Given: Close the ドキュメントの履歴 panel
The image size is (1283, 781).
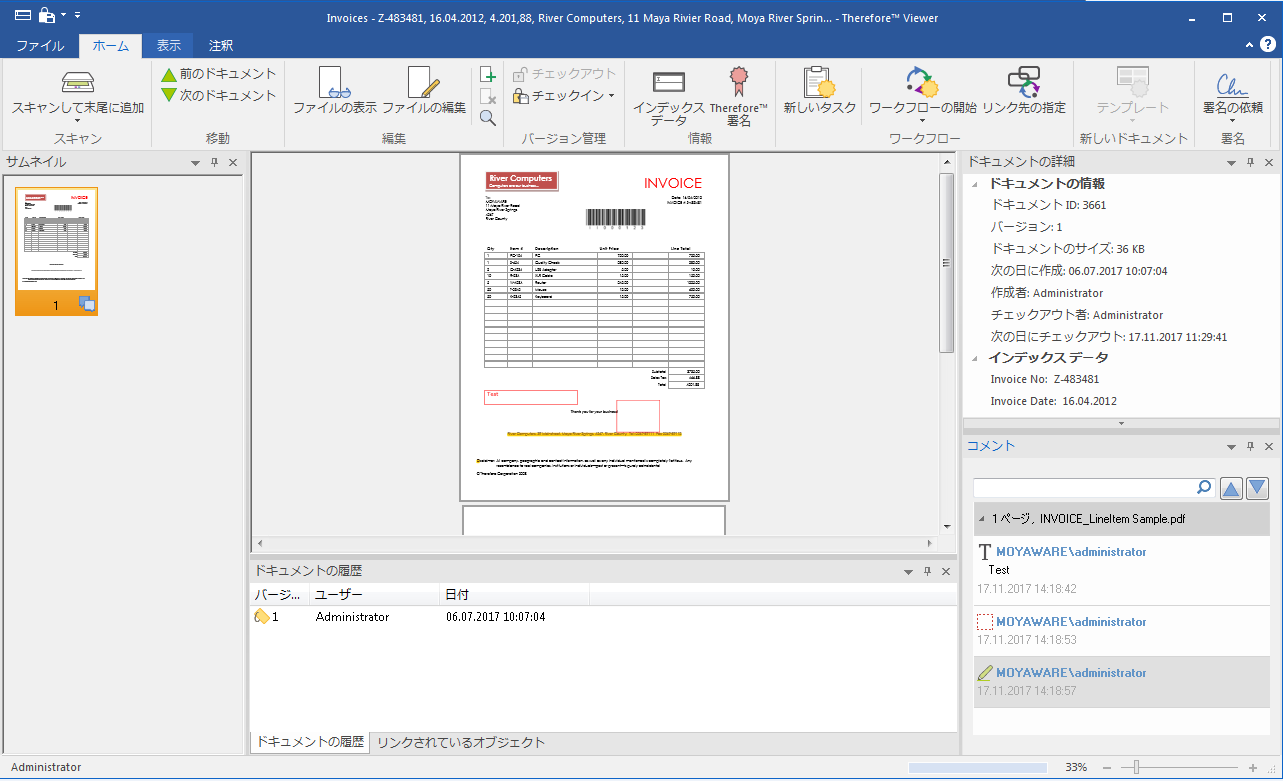Looking at the screenshot, I should (946, 572).
